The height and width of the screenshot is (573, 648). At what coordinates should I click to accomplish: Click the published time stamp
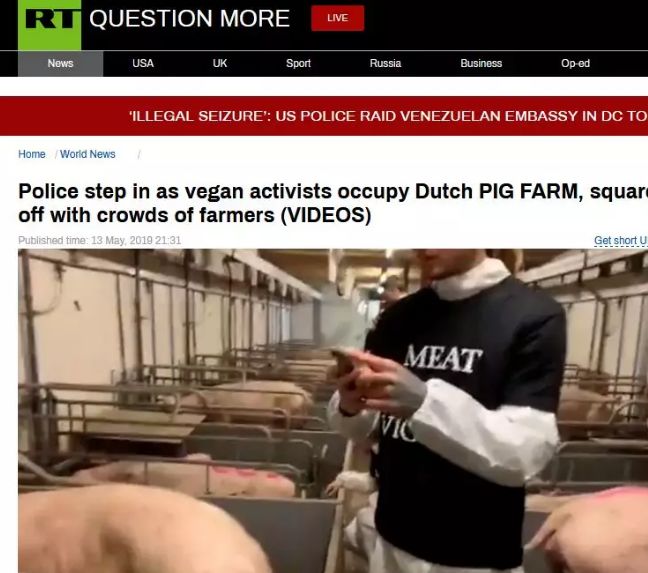click(100, 240)
